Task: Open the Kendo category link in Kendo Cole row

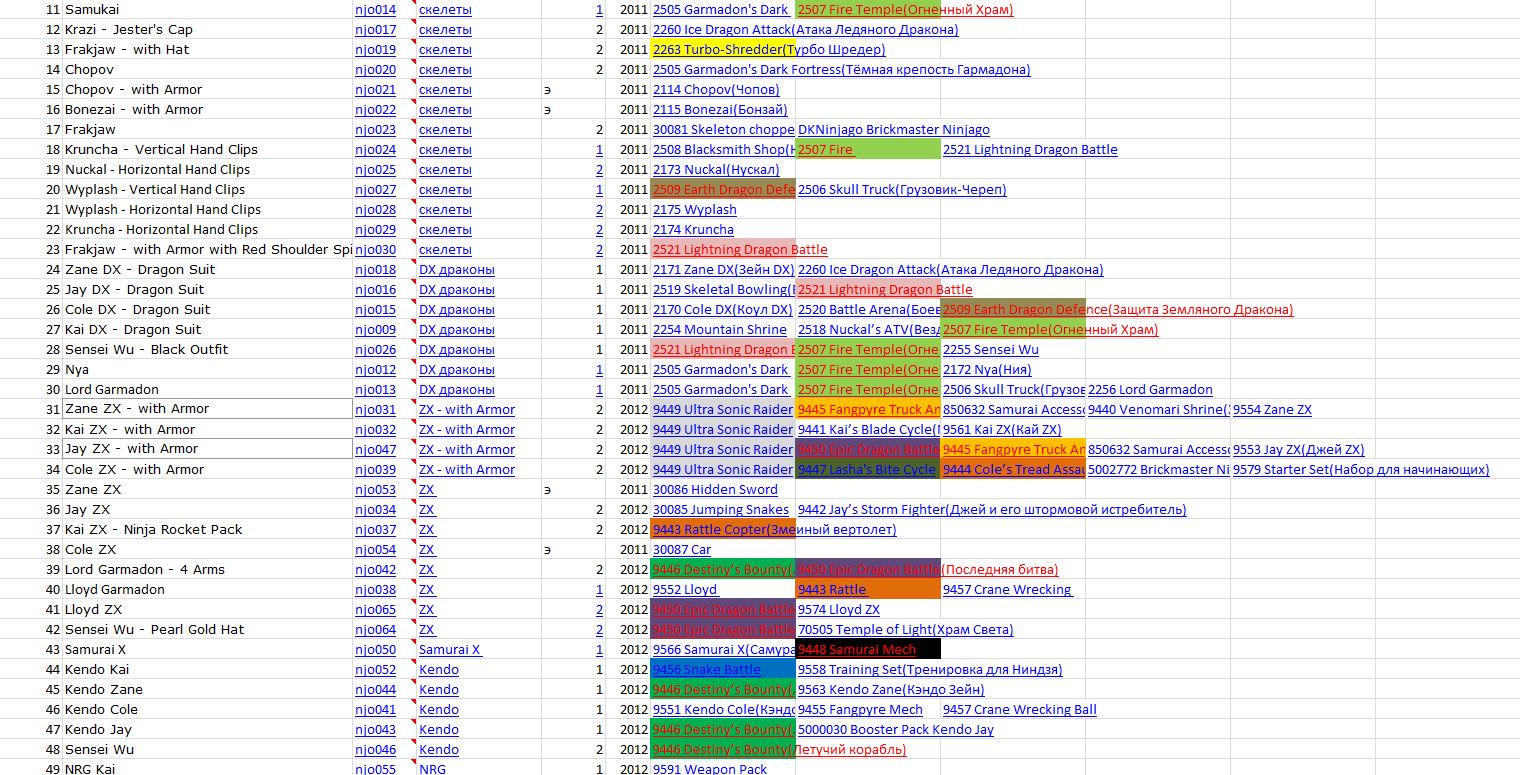Action: (439, 710)
